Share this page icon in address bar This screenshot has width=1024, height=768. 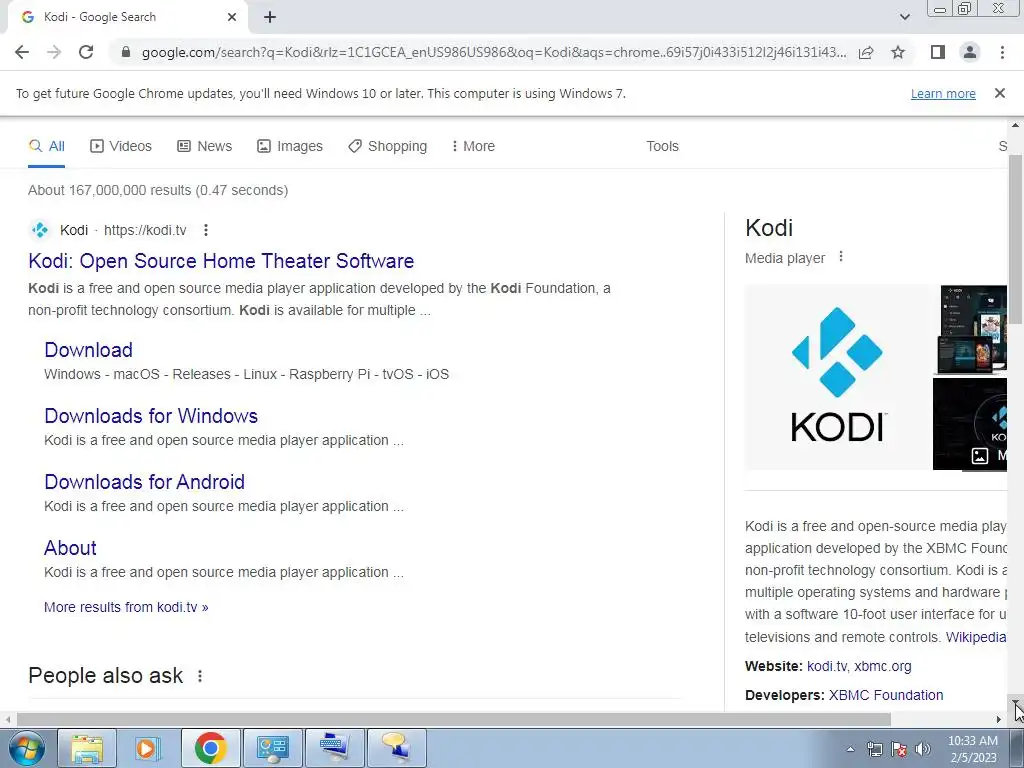pos(866,52)
